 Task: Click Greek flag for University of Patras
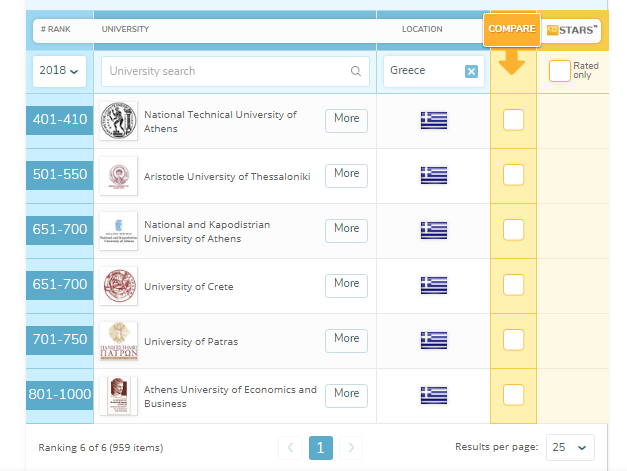[434, 340]
